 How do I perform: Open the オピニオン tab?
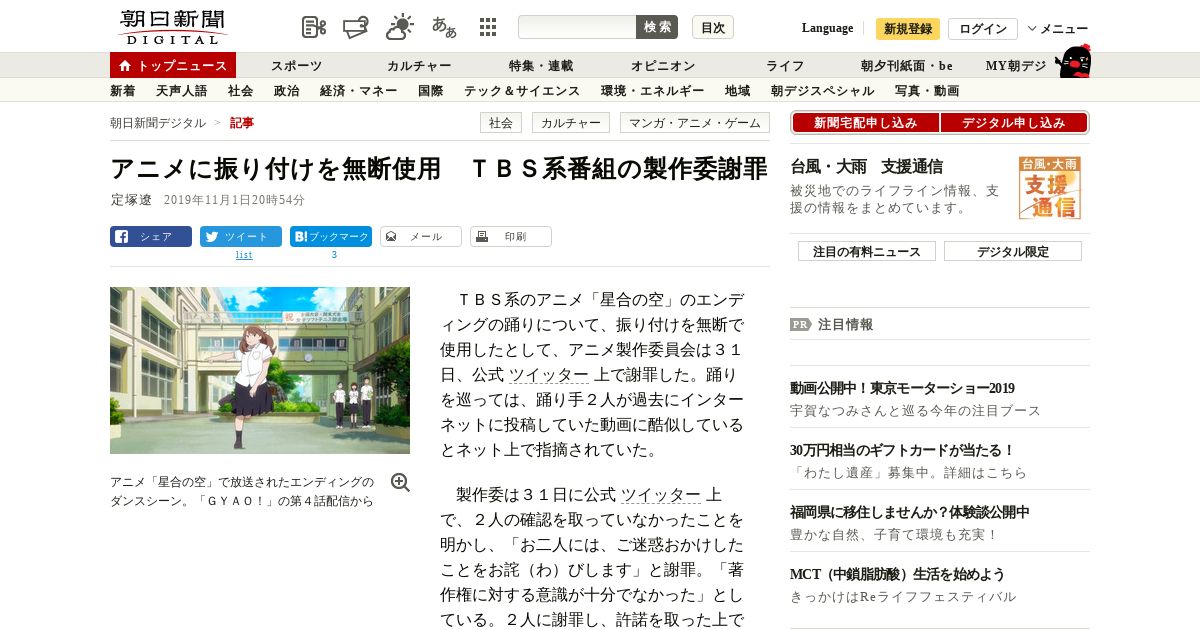tap(663, 66)
